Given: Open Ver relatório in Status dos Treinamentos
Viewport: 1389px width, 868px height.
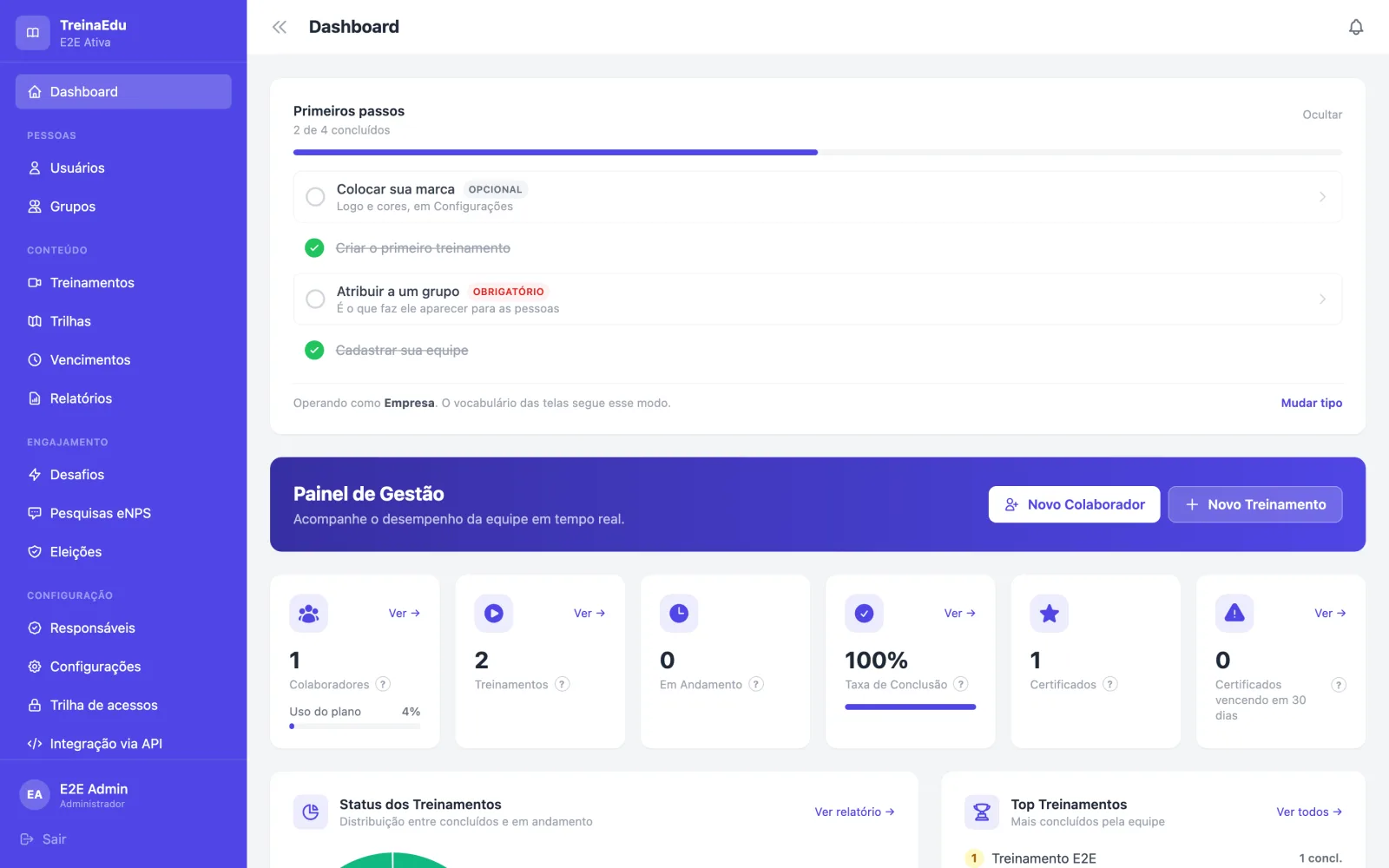Looking at the screenshot, I should [854, 812].
